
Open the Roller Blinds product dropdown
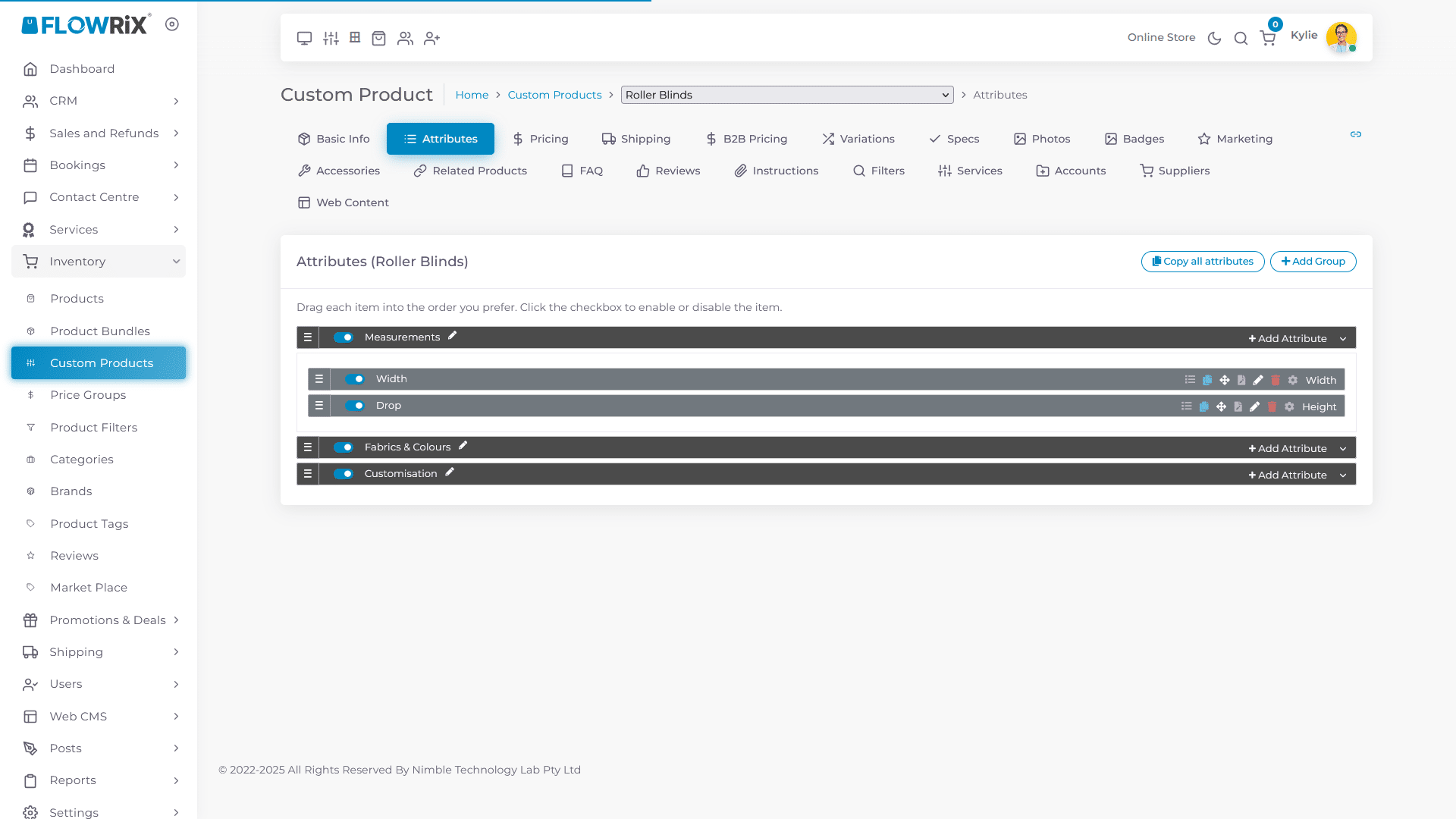[x=786, y=95]
